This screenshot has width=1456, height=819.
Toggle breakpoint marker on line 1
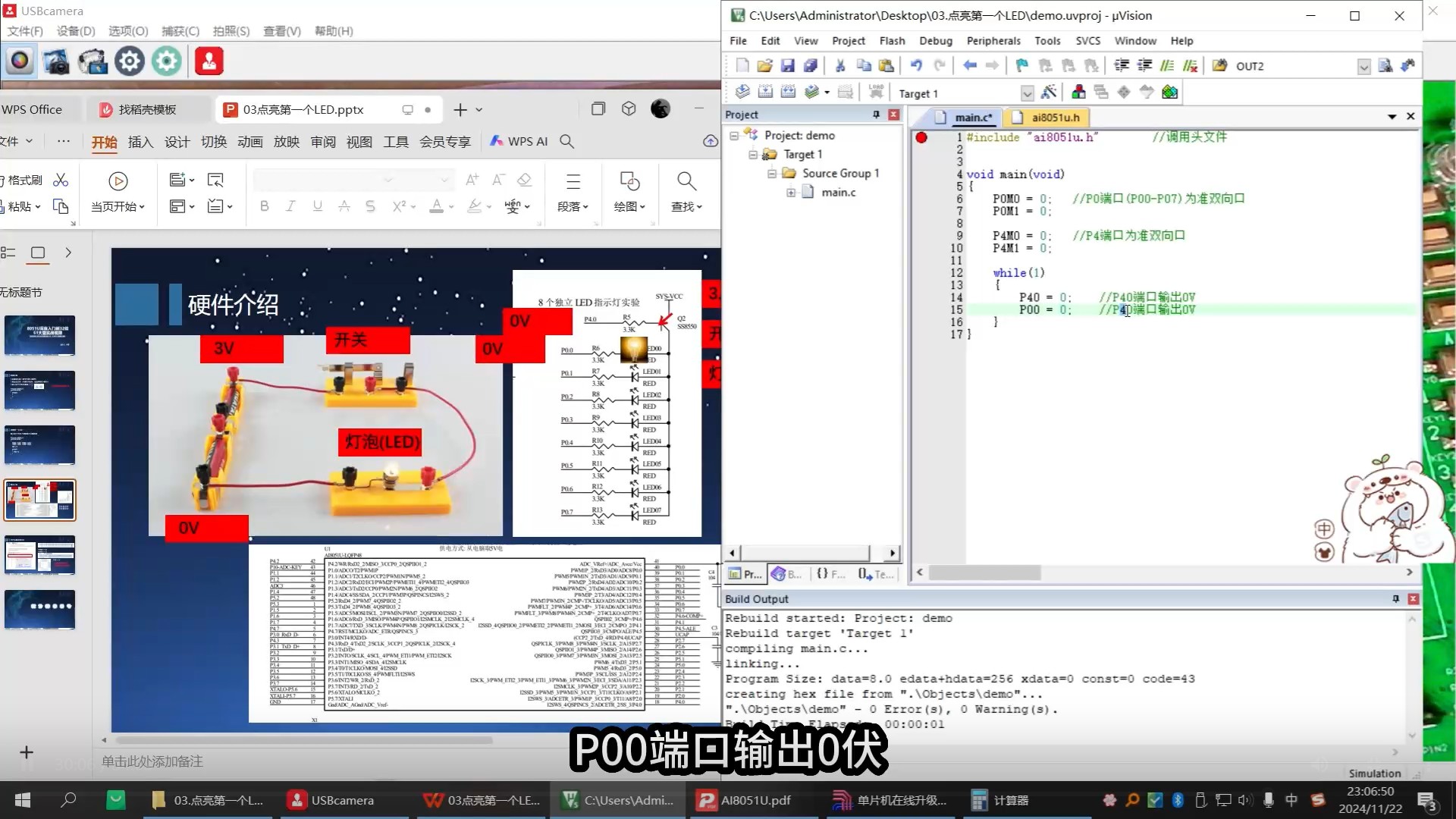click(x=921, y=137)
